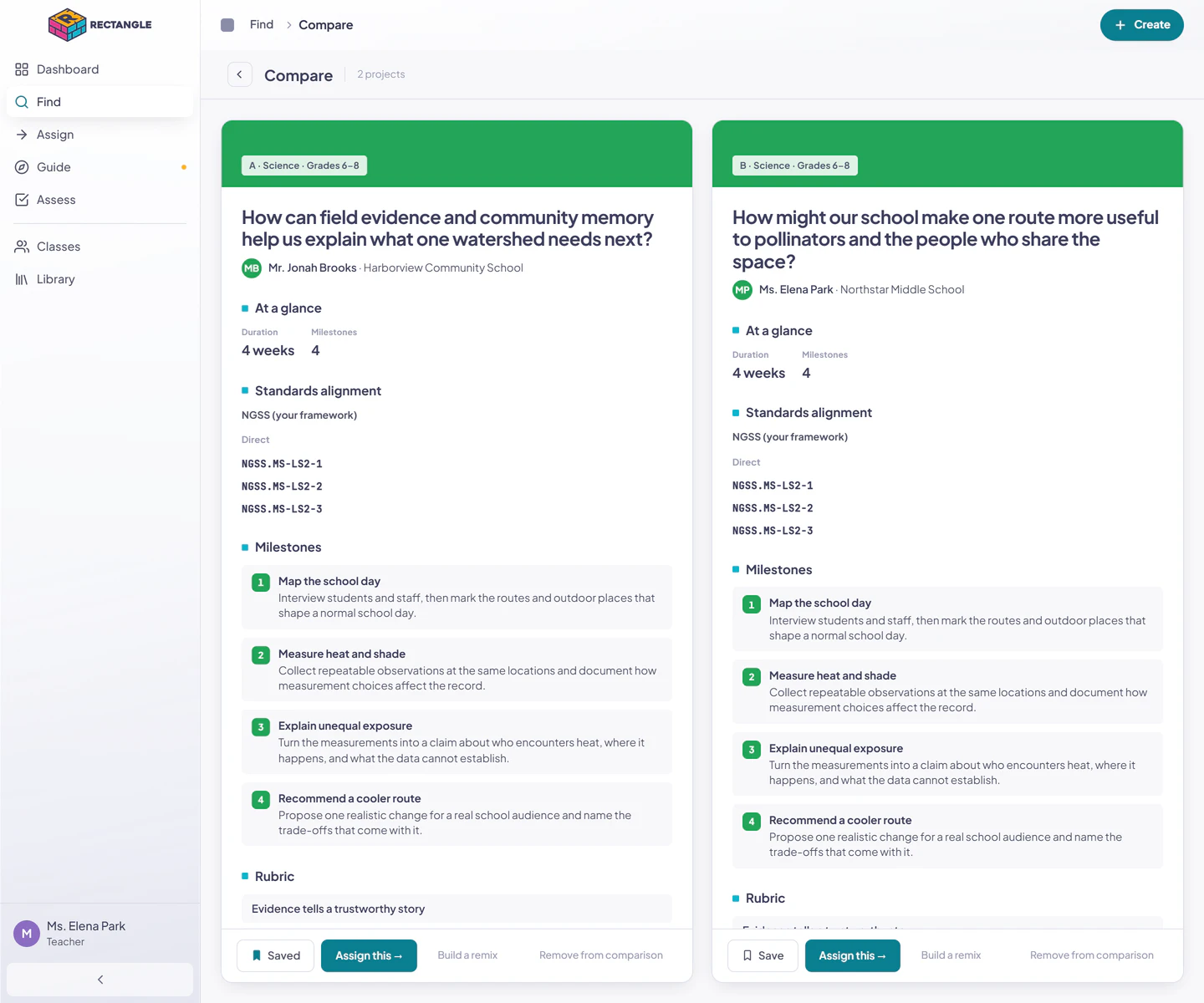Click NGSS.MS-LS2-1 standard in project A

click(282, 464)
